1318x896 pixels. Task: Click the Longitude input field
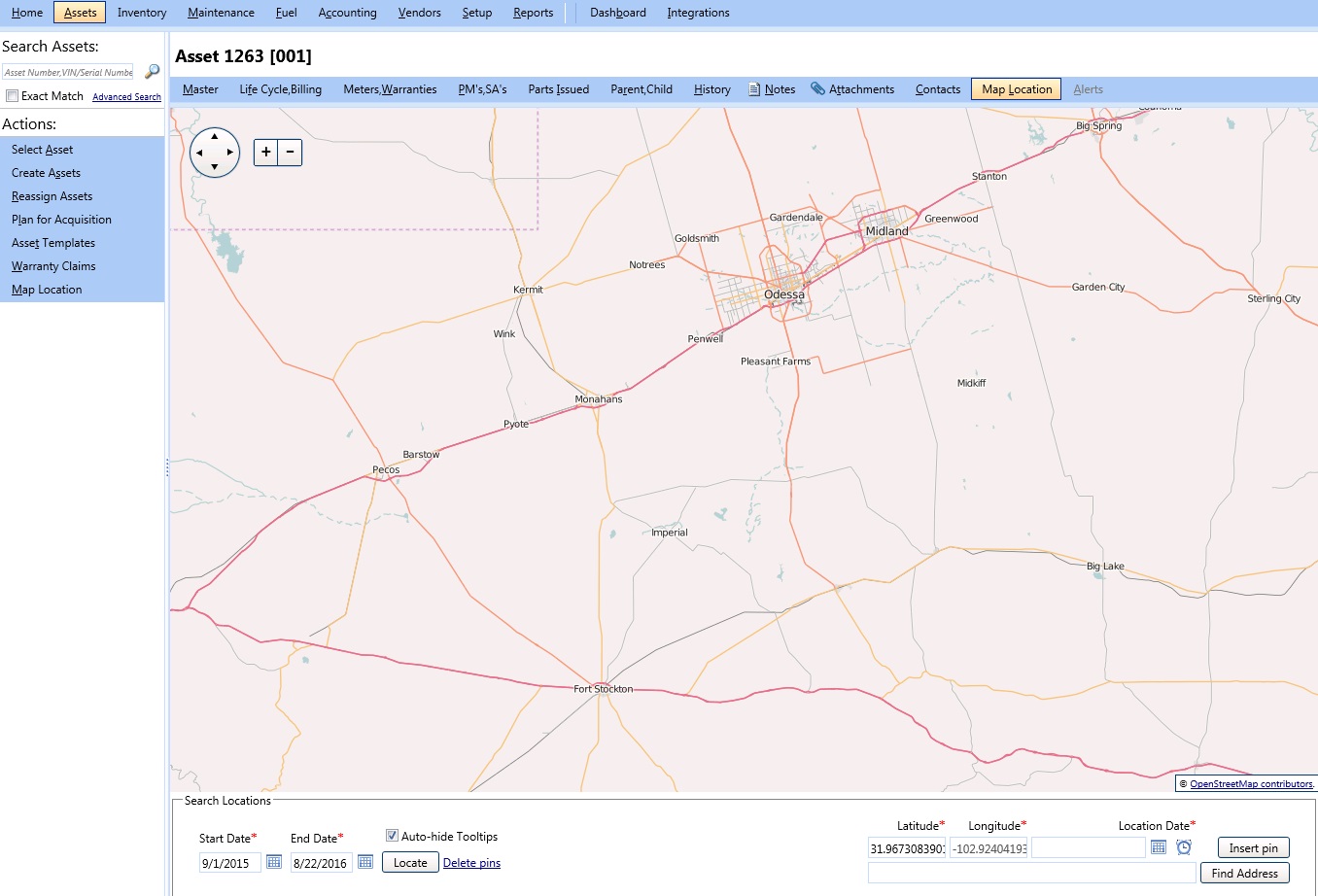[x=988, y=848]
